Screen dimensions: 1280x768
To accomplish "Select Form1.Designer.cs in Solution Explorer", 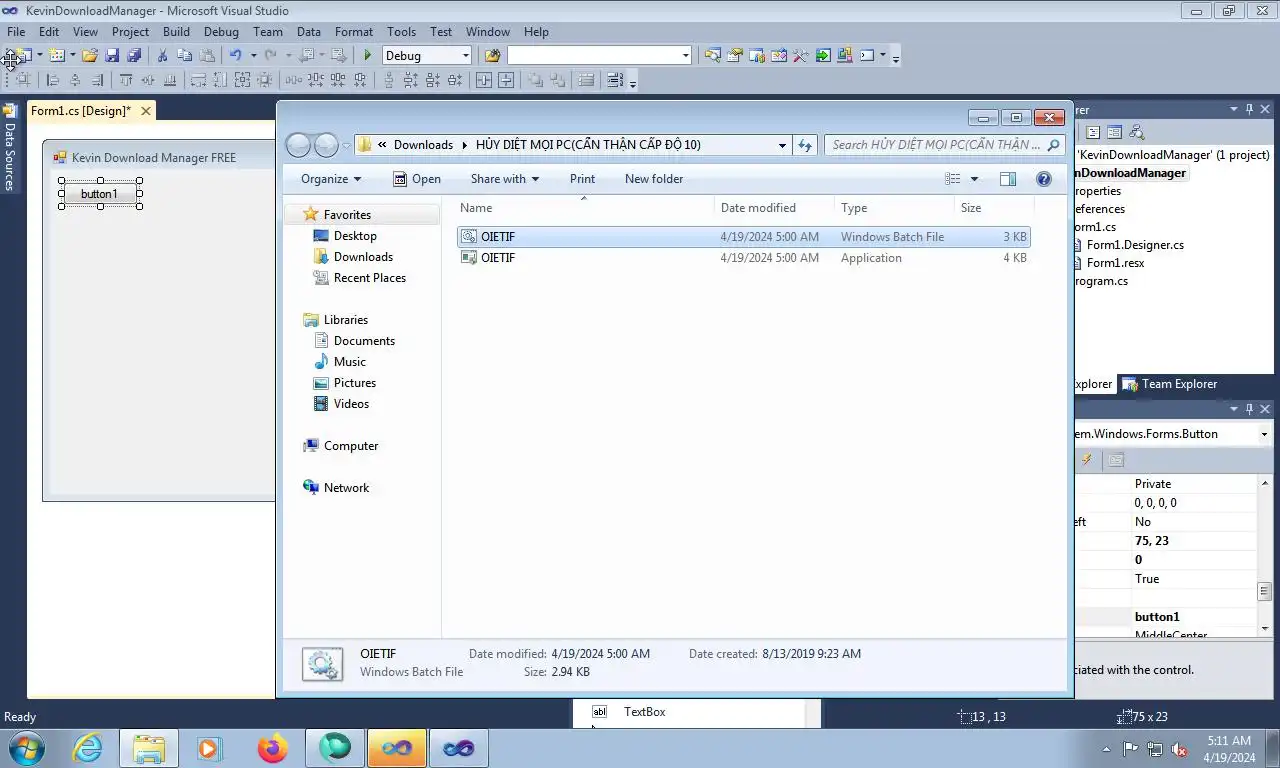I will click(1135, 245).
